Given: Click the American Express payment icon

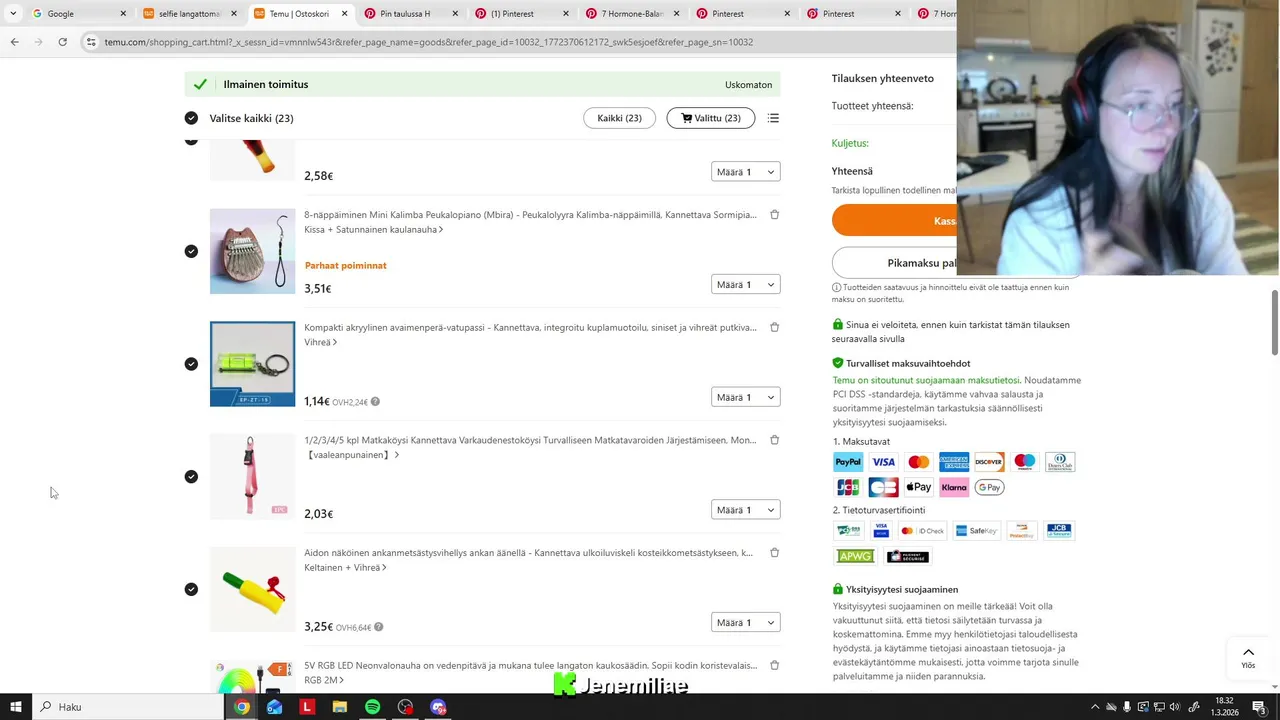Looking at the screenshot, I should pos(954,462).
